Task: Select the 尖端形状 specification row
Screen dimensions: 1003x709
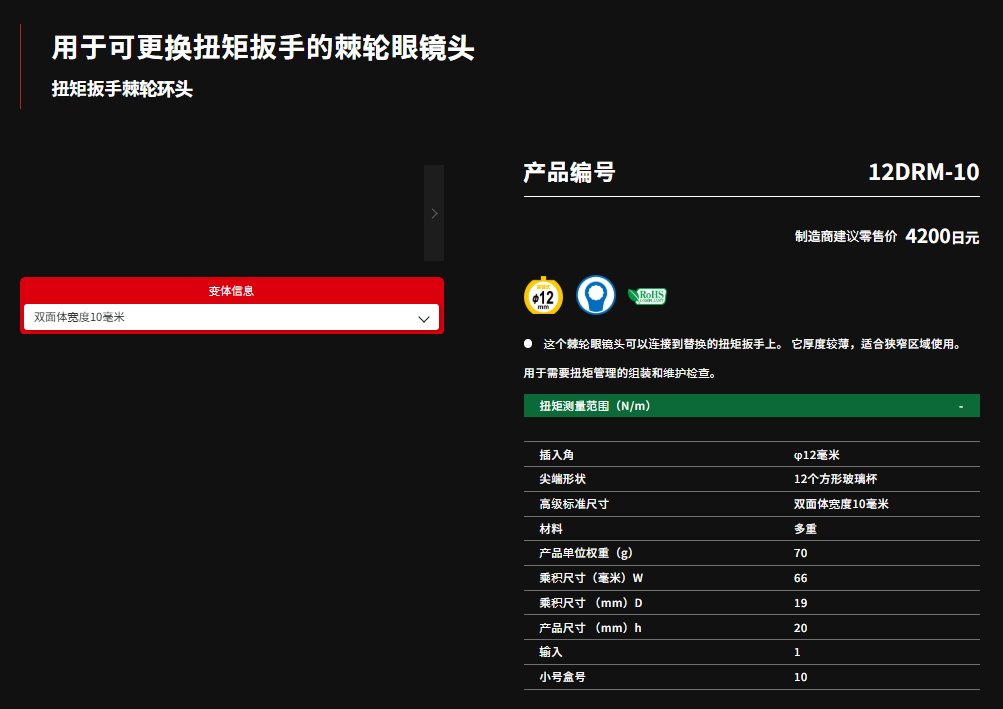Action: pos(751,479)
